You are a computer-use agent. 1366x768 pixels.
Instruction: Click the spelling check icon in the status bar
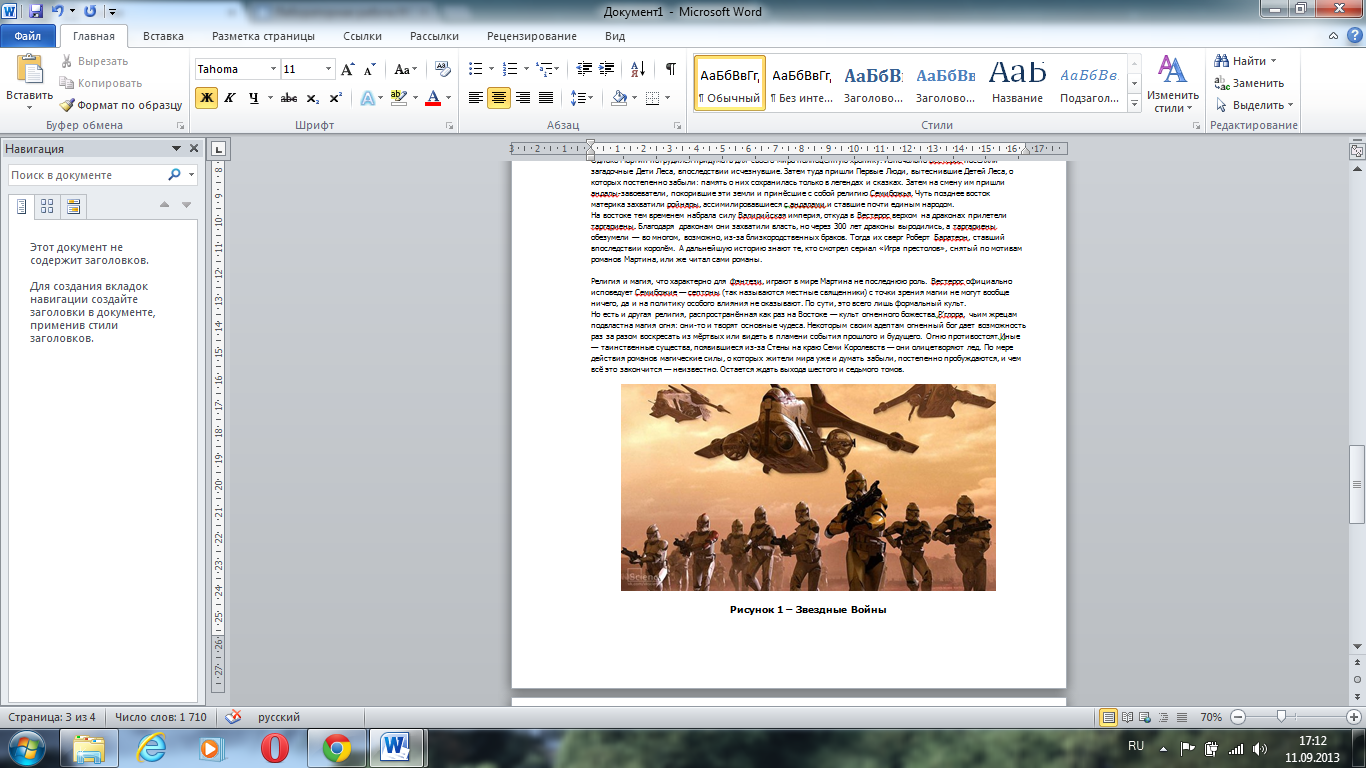pyautogui.click(x=233, y=717)
